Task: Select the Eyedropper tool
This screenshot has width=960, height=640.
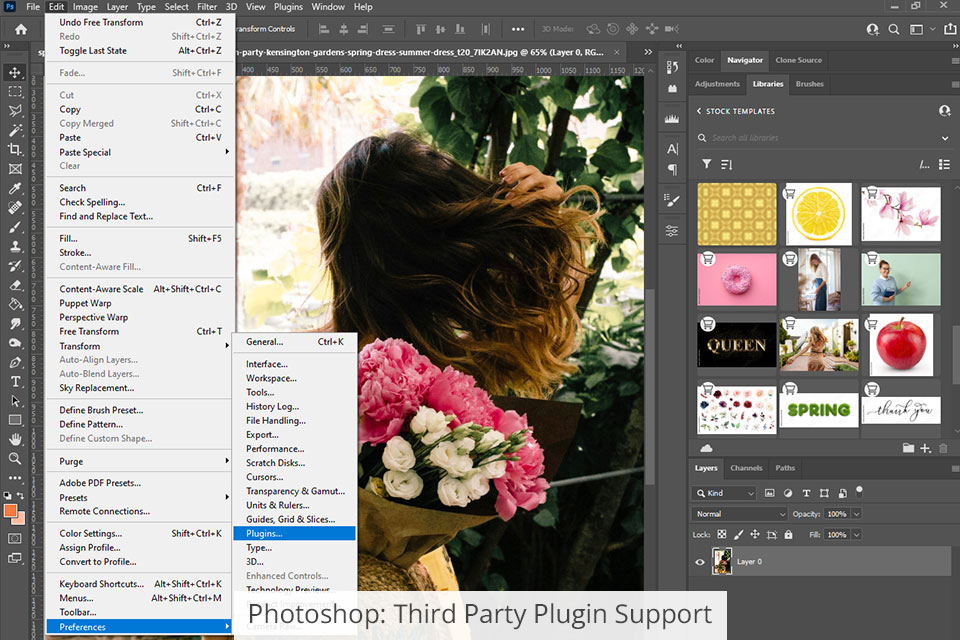Action: pyautogui.click(x=15, y=189)
